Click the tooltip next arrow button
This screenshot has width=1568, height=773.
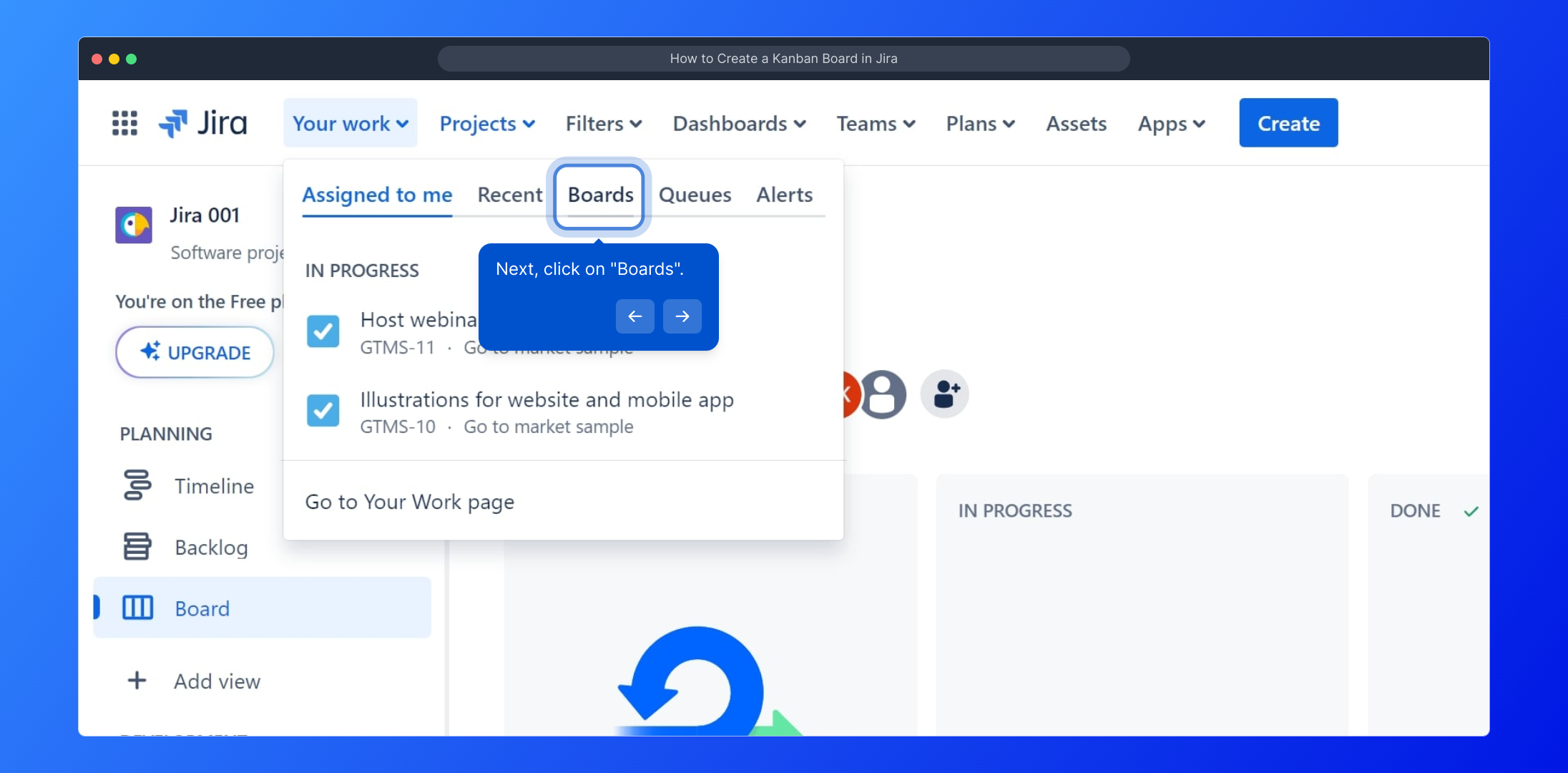click(x=682, y=316)
